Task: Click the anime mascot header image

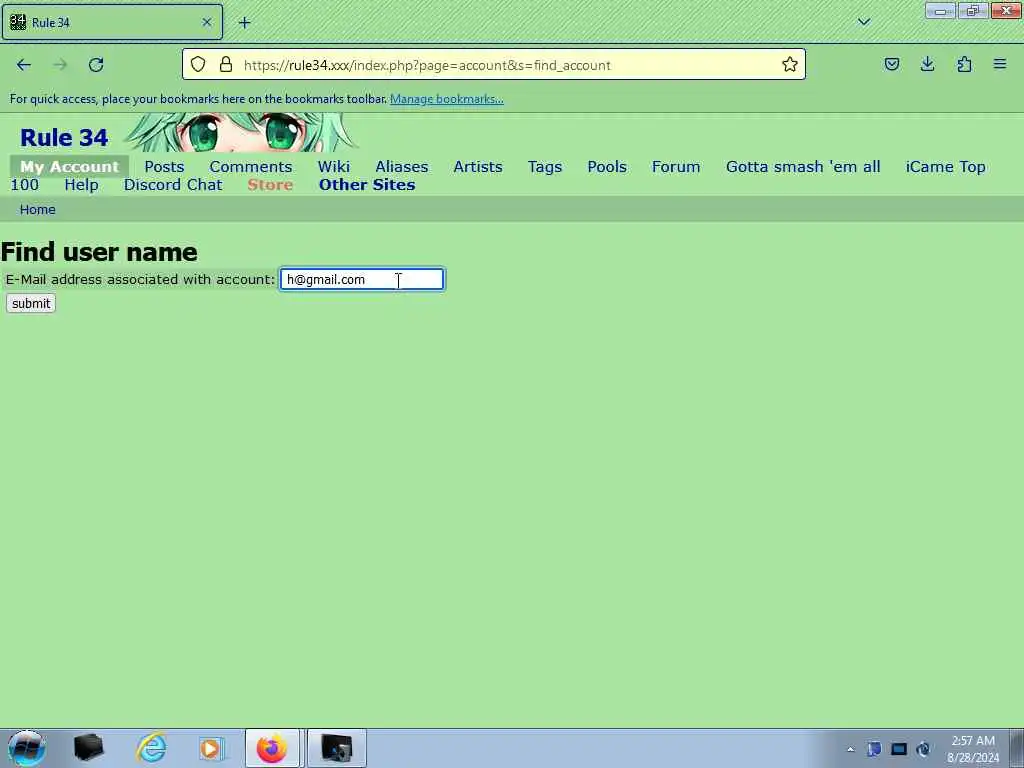Action: pos(240,133)
